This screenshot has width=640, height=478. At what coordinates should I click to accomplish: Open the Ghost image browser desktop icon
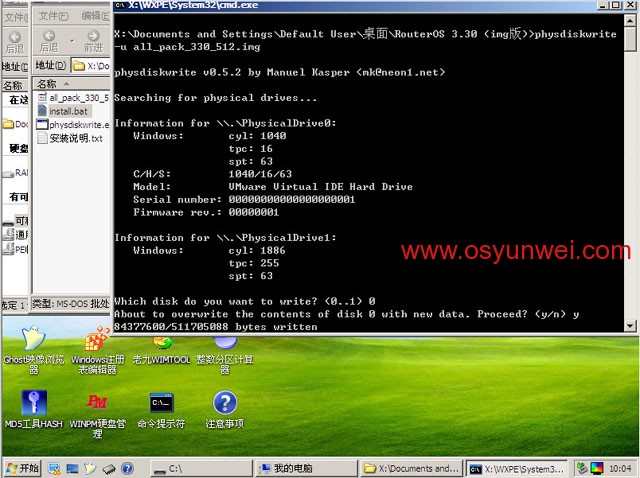33,350
